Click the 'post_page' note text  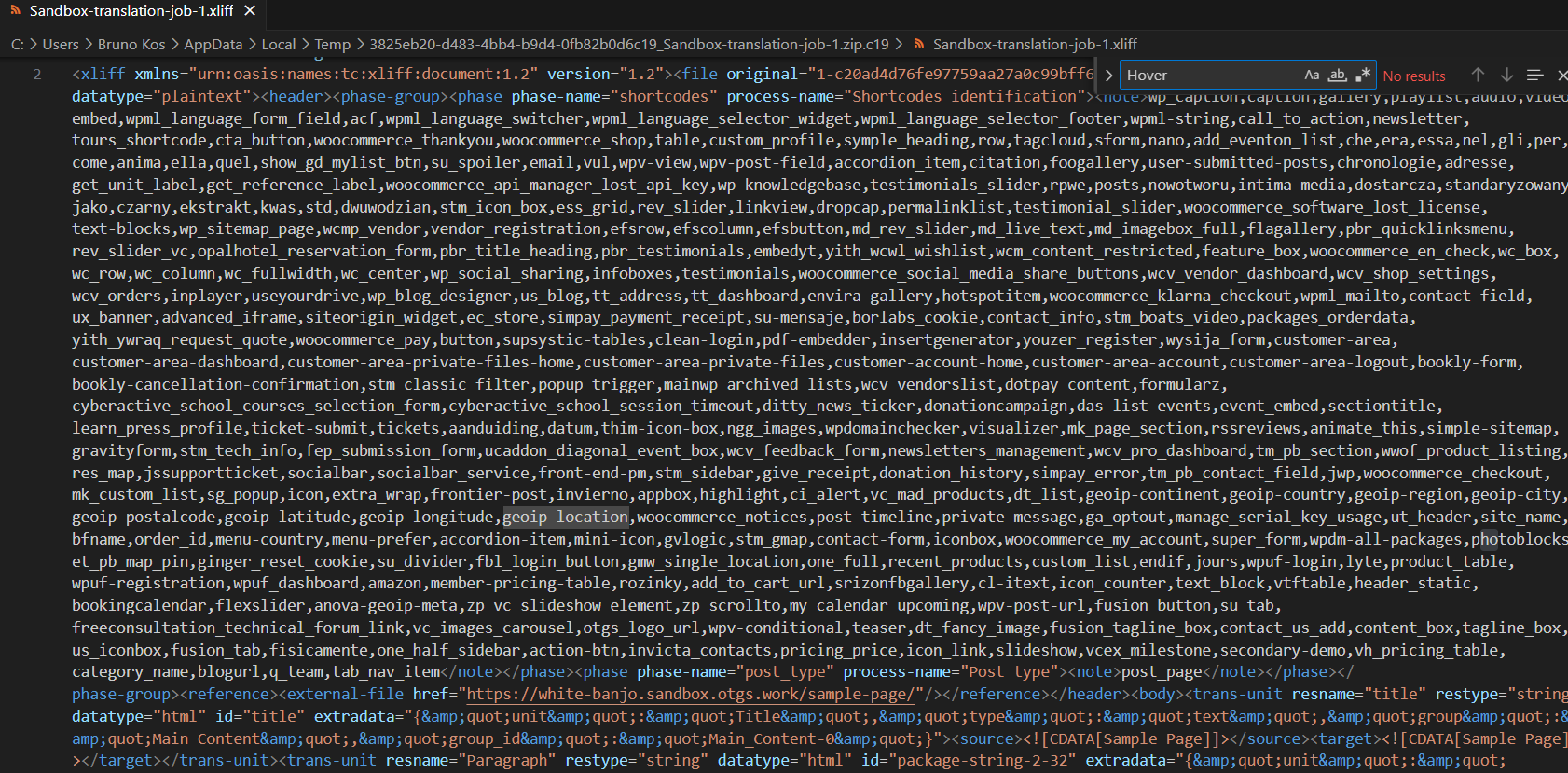point(1162,671)
